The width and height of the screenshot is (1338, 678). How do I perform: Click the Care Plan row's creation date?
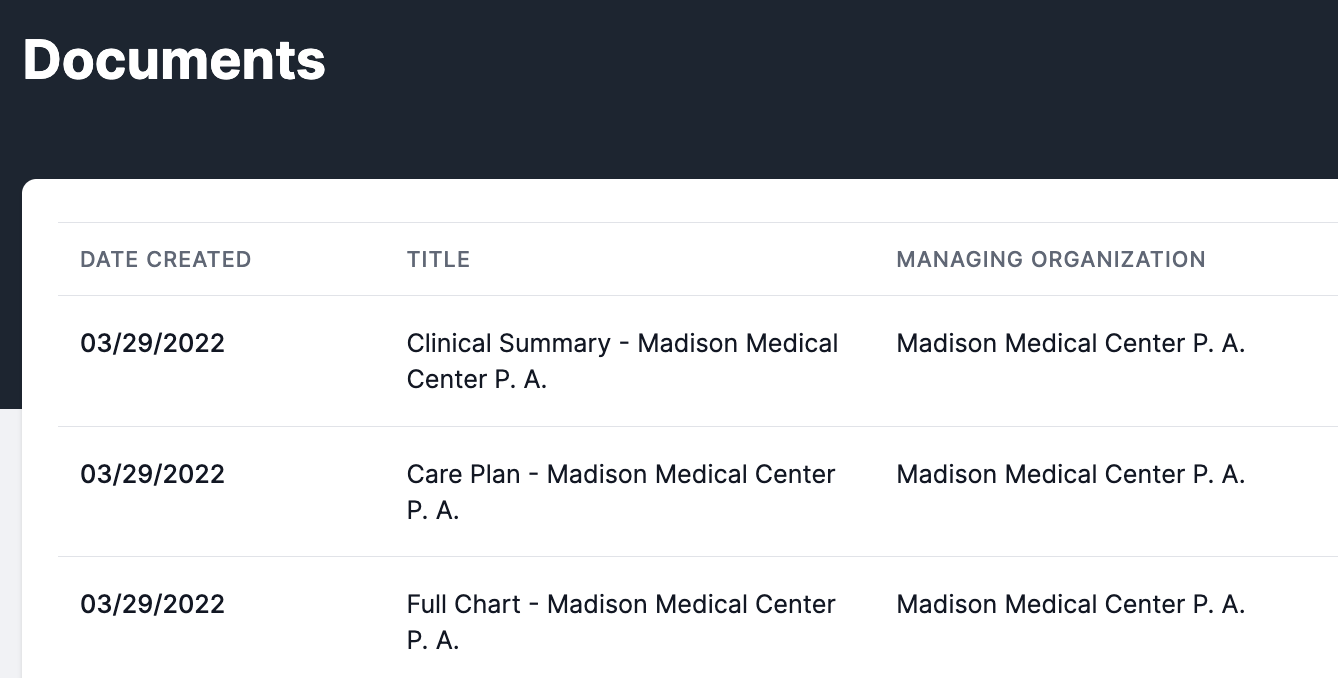[x=152, y=474]
